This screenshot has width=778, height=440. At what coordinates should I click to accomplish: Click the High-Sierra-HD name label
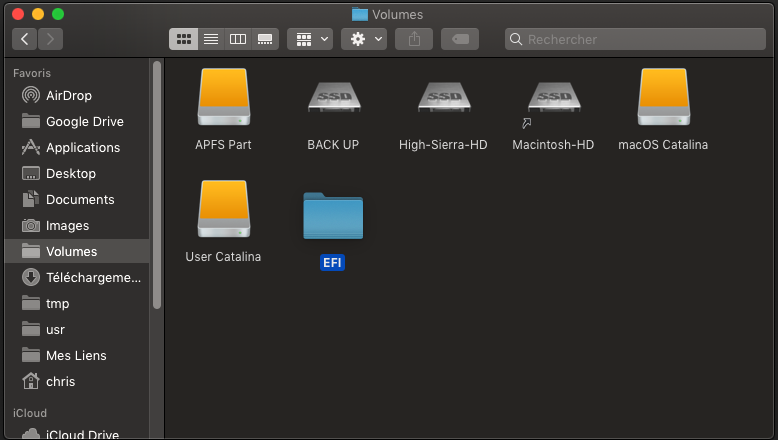(x=443, y=145)
